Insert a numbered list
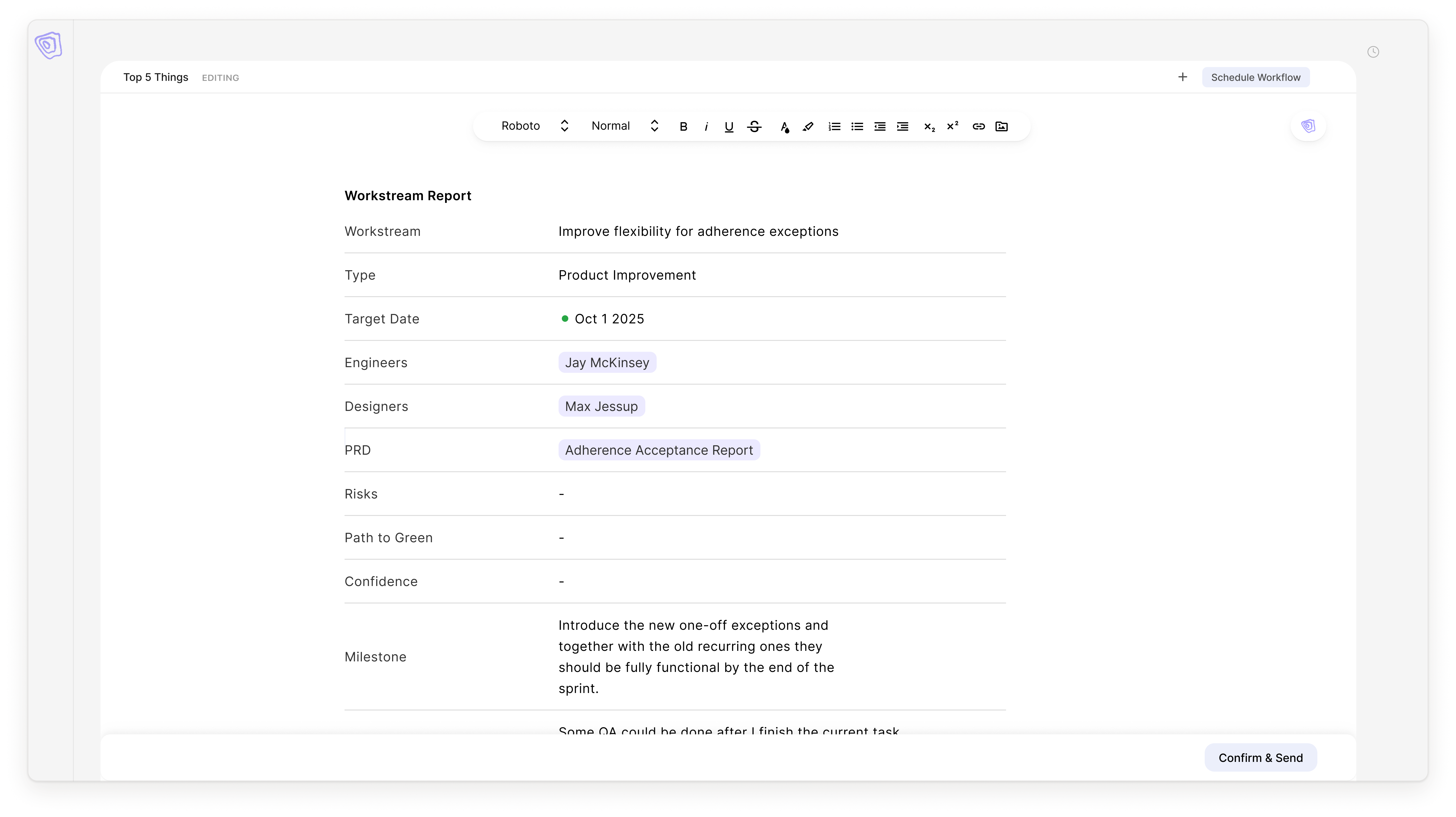 coord(834,126)
